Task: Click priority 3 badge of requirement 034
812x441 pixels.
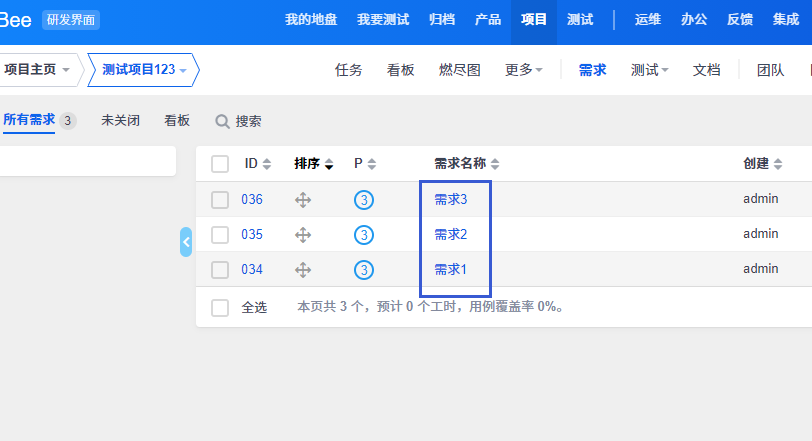Action: point(364,270)
